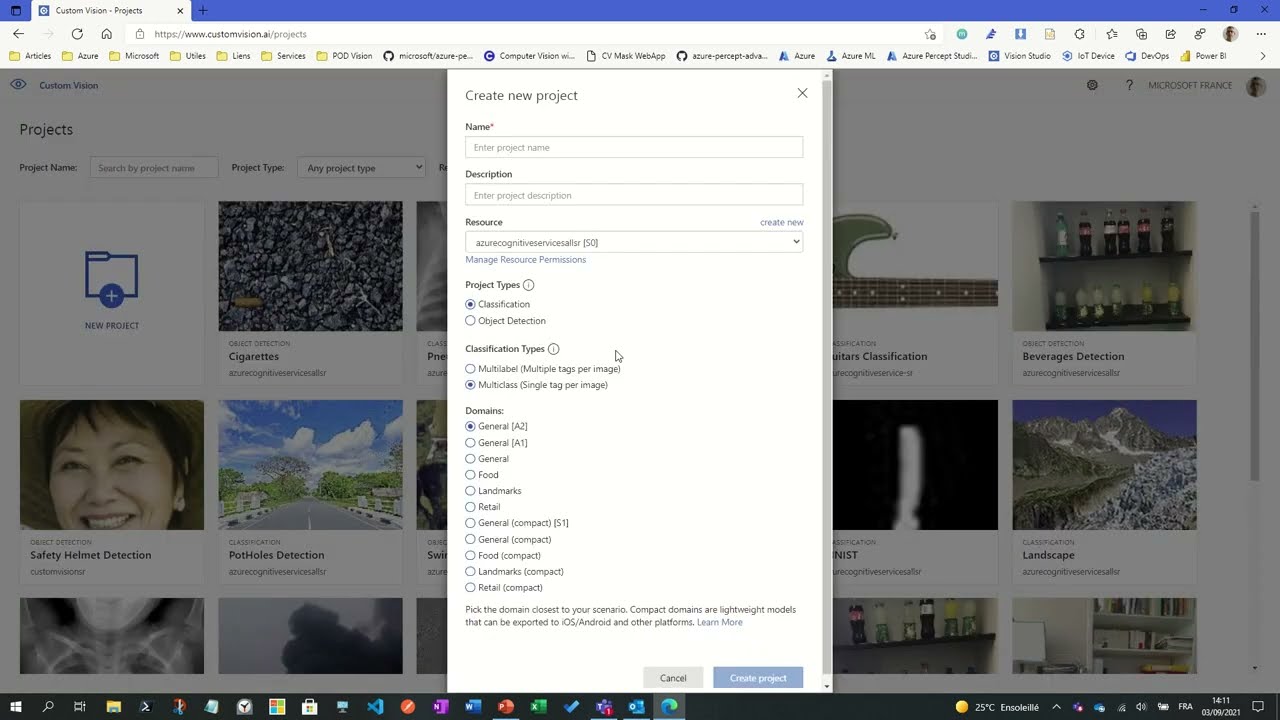Open the help question mark icon
Viewport: 1280px width, 720px height.
click(1129, 85)
